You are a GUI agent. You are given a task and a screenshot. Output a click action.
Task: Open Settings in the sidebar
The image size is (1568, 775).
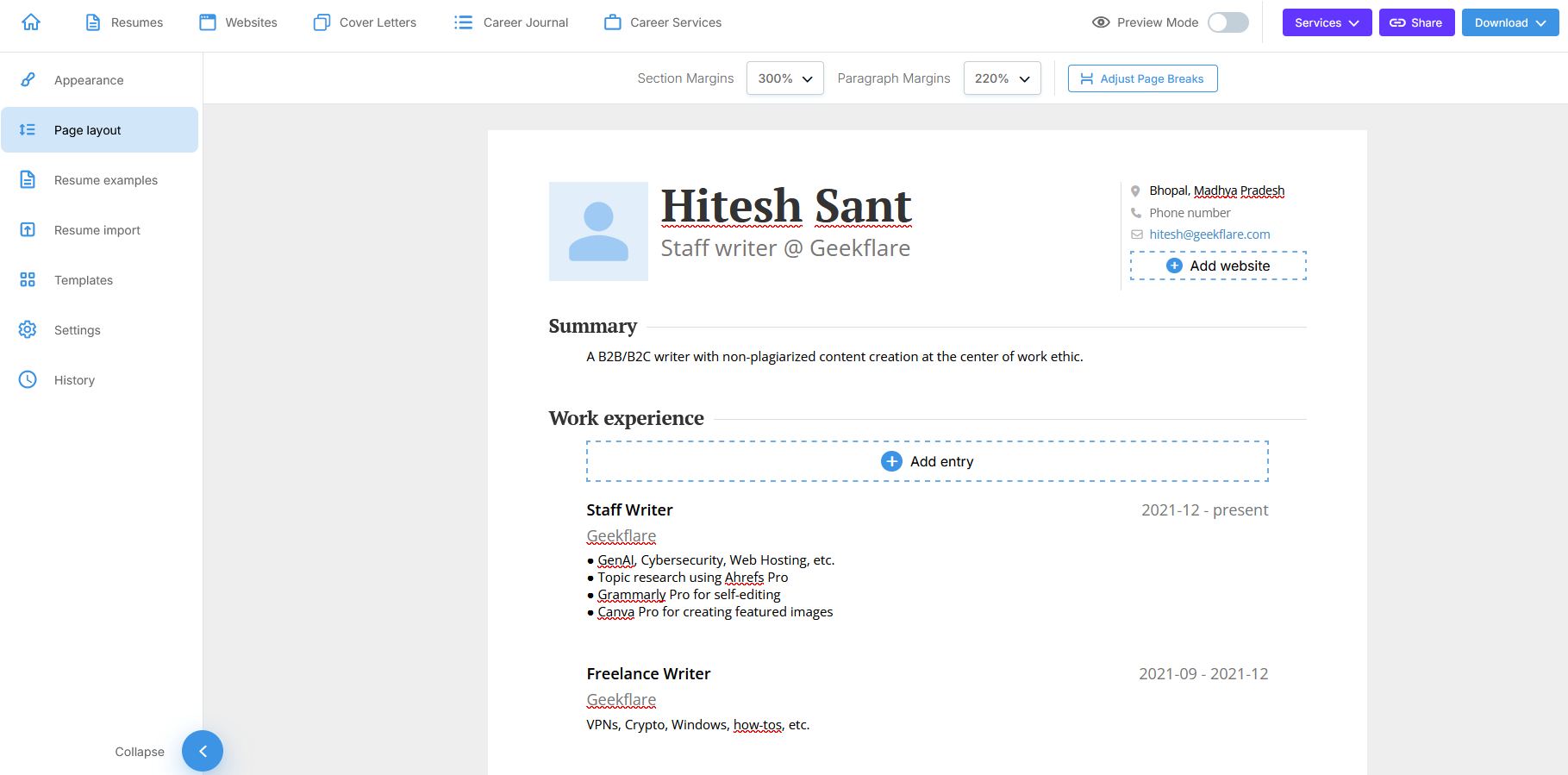[100, 330]
